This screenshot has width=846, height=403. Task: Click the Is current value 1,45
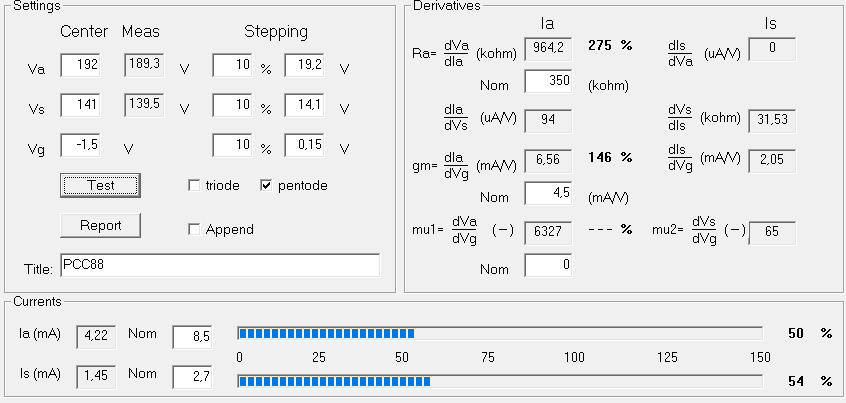[96, 377]
